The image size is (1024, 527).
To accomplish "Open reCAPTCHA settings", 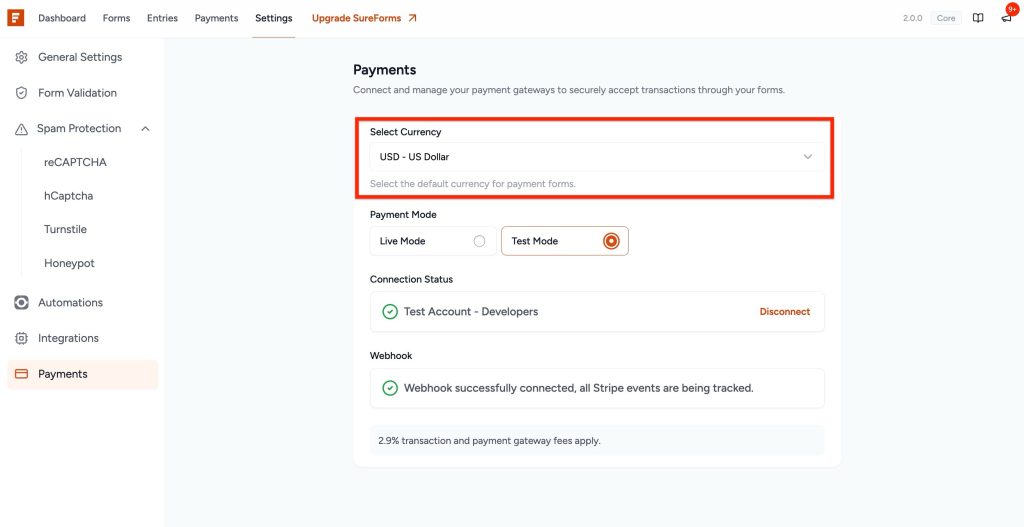I will tap(75, 162).
